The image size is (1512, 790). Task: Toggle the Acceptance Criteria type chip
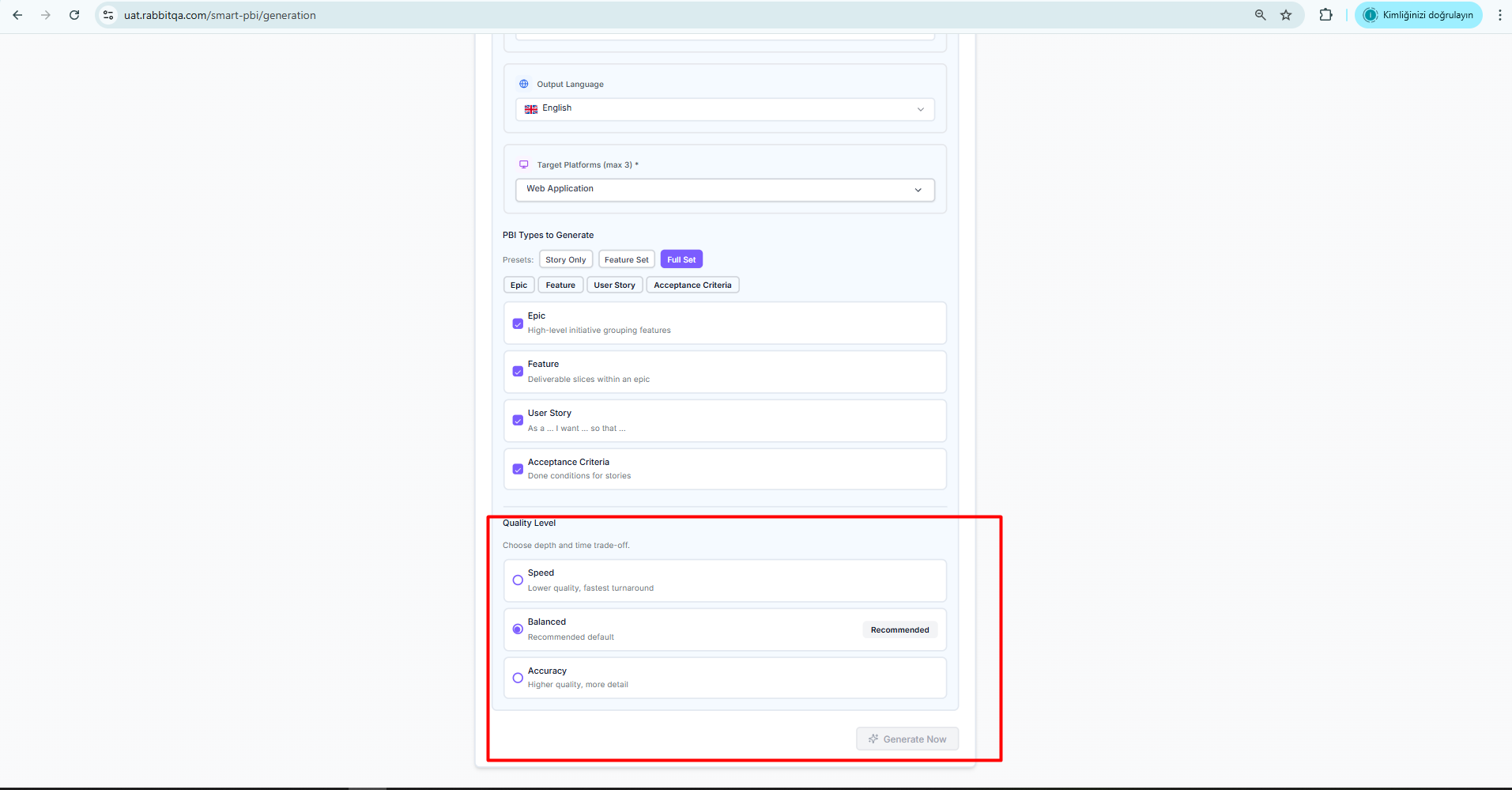tap(692, 285)
